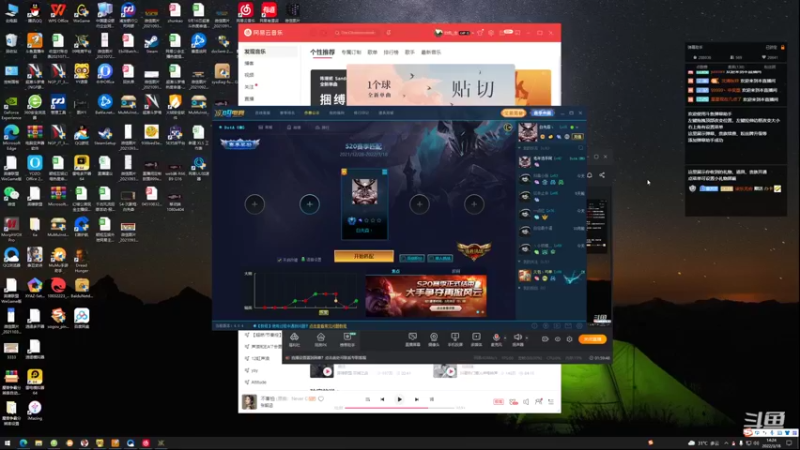
Task: Open File Explorer on the taskbar
Action: pos(38,443)
